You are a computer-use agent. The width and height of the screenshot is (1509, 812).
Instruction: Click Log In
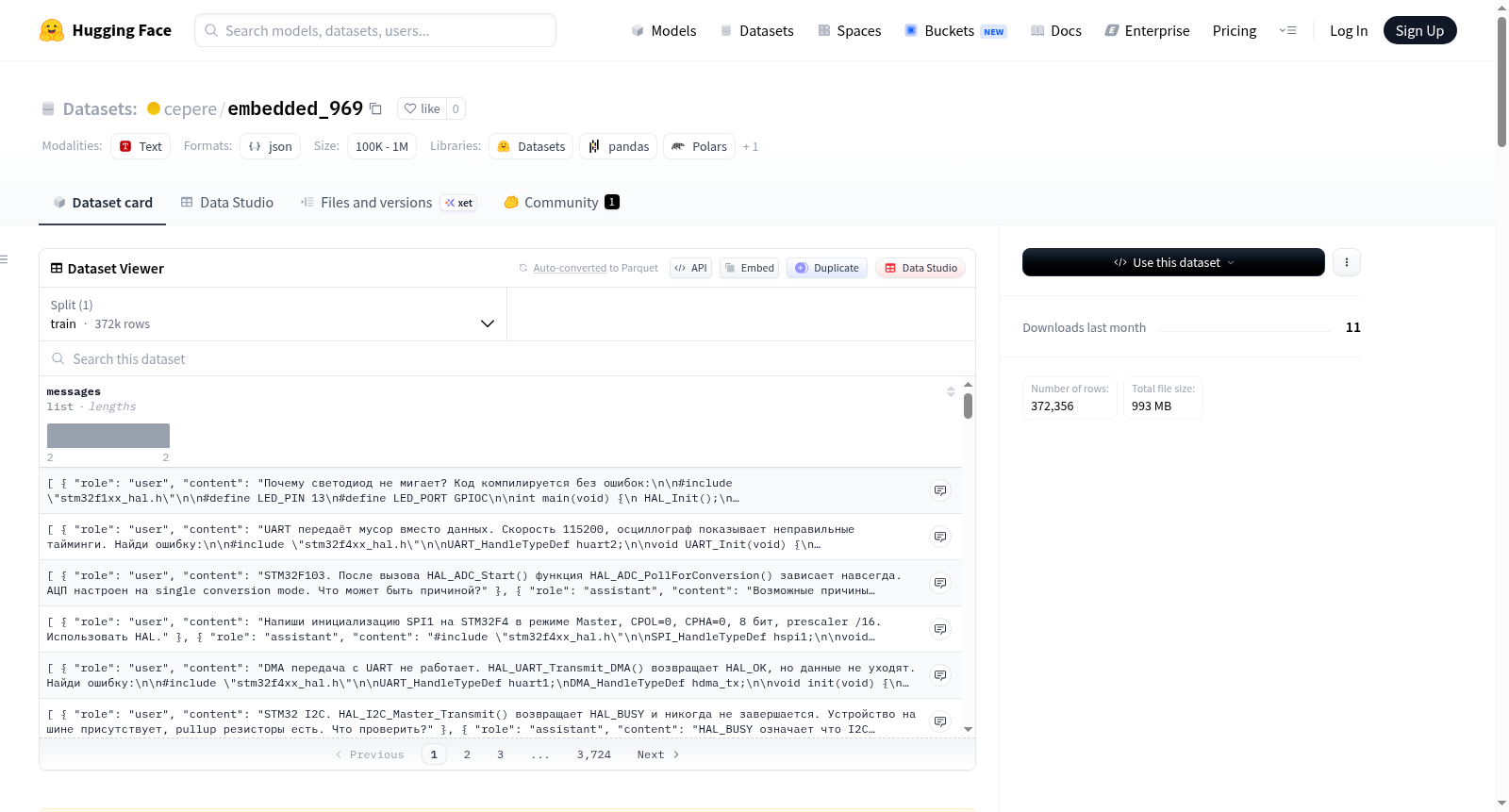coord(1349,30)
